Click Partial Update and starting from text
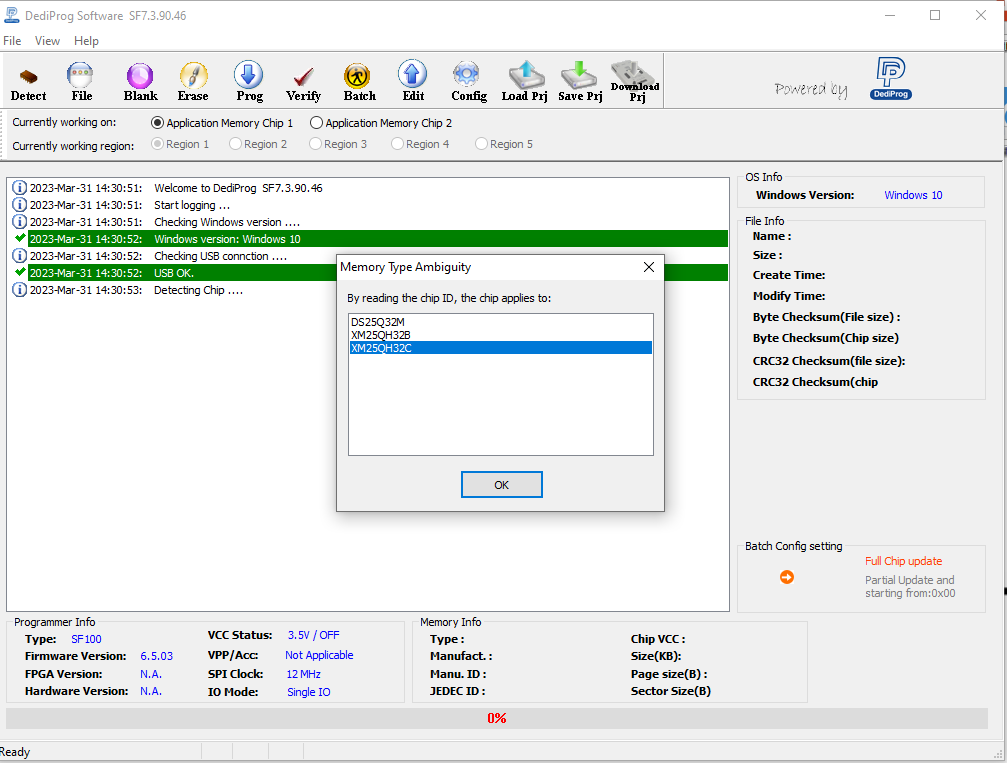The width and height of the screenshot is (1007, 763). click(x=909, y=586)
